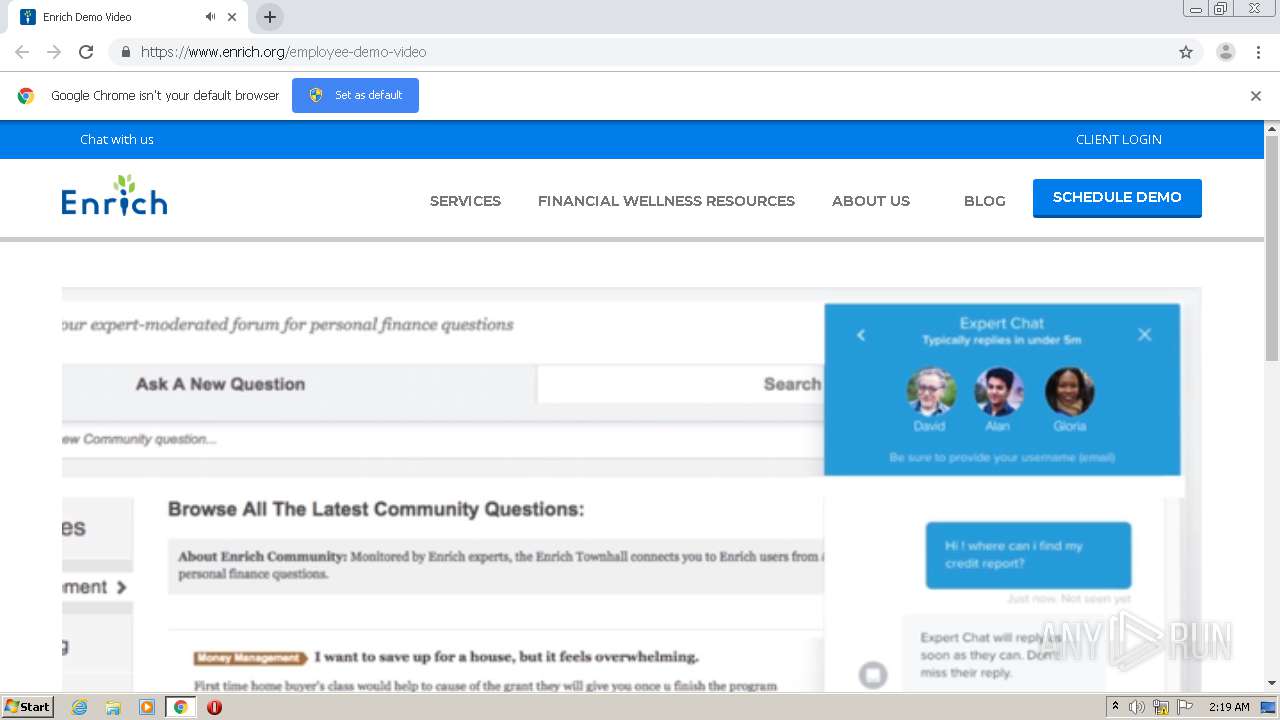Open the Windows Start menu

click(27, 707)
